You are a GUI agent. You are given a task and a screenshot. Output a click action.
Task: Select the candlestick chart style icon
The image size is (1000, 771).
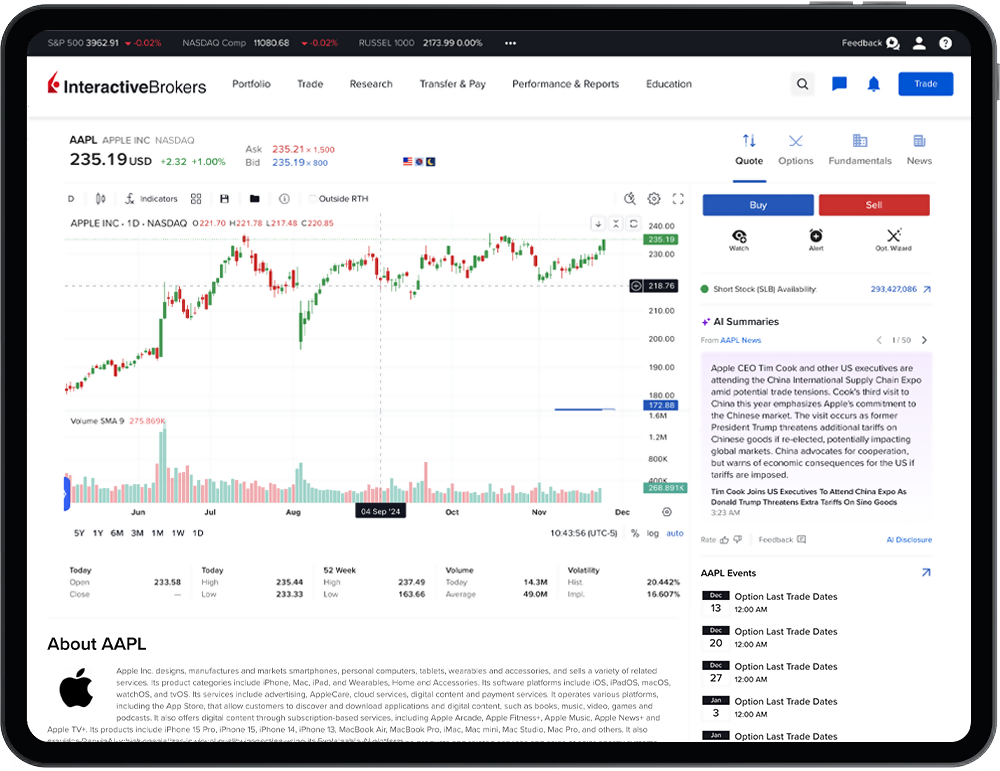tap(98, 199)
